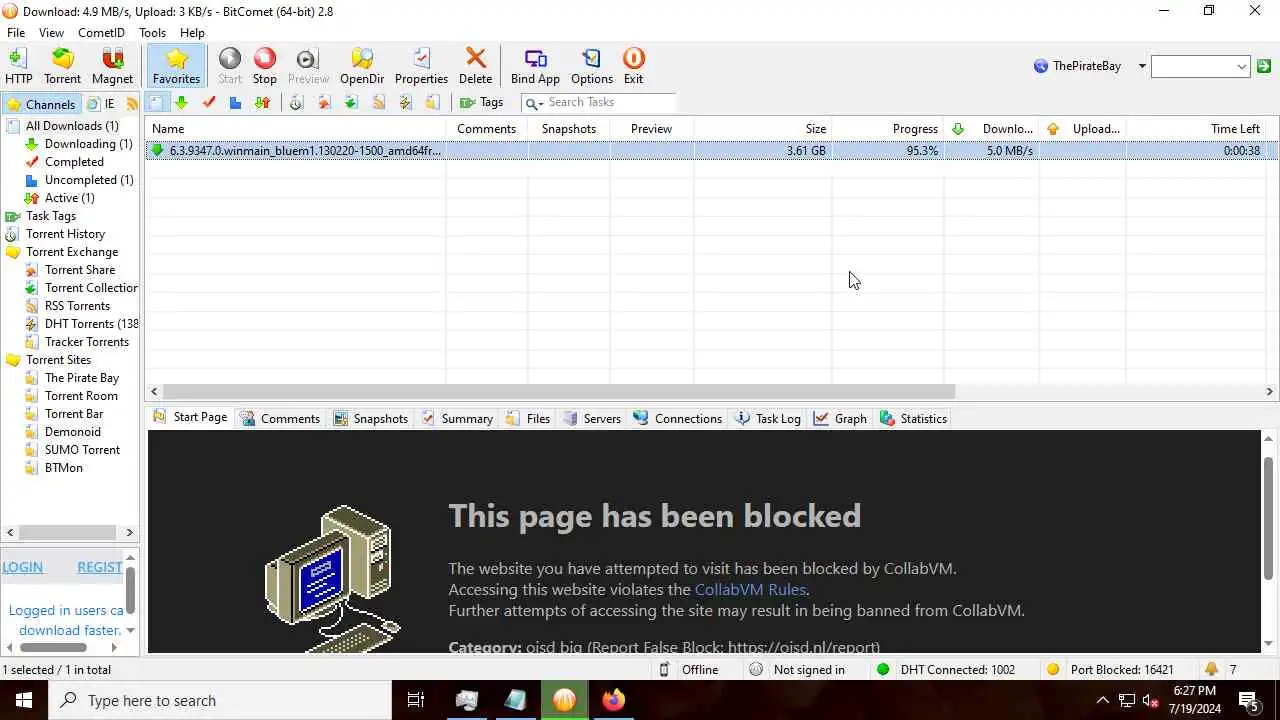Open the torrent search combo box
Screen dimensions: 1280x720
point(1200,66)
